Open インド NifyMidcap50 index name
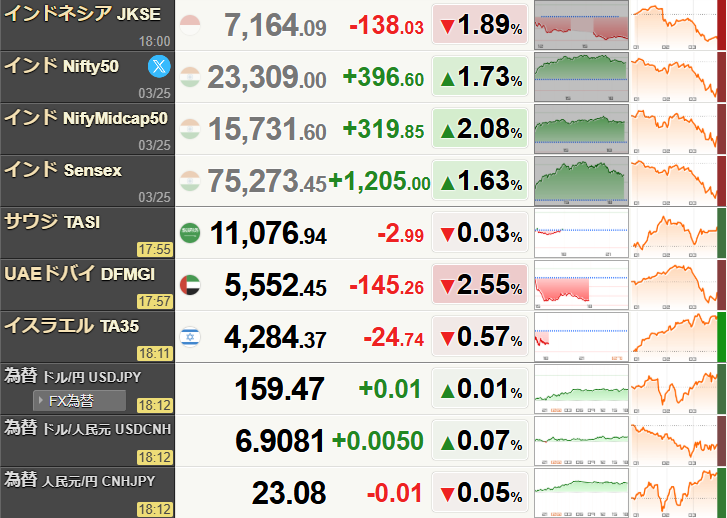 coord(86,118)
